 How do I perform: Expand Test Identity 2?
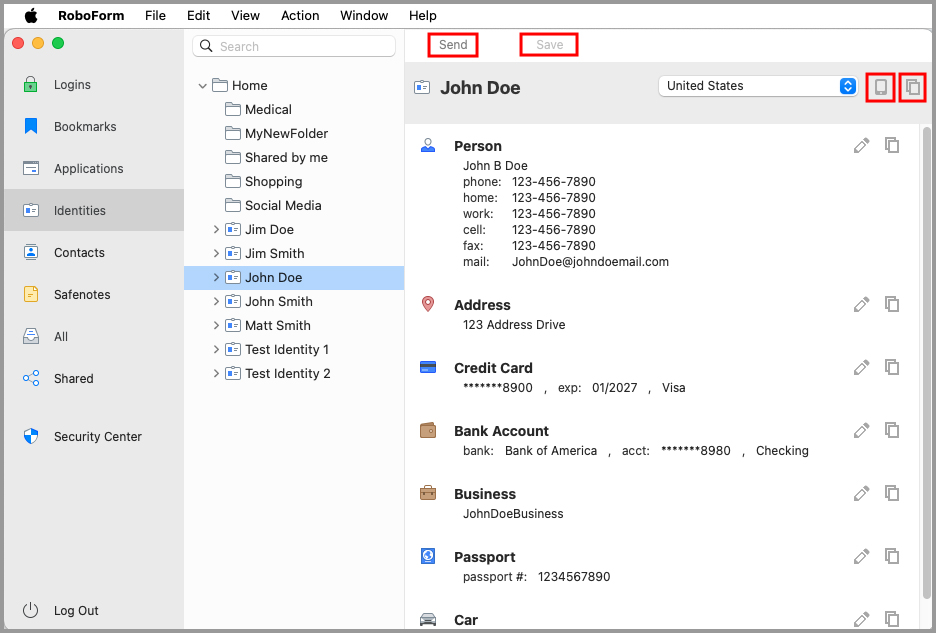pyautogui.click(x=216, y=373)
